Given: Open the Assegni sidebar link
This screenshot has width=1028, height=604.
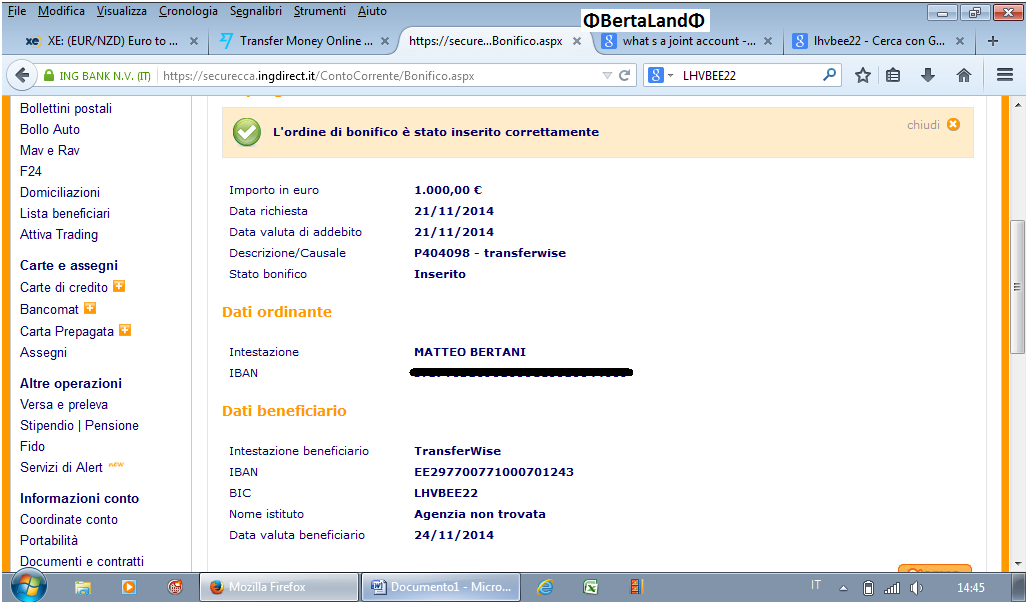Looking at the screenshot, I should tap(43, 352).
